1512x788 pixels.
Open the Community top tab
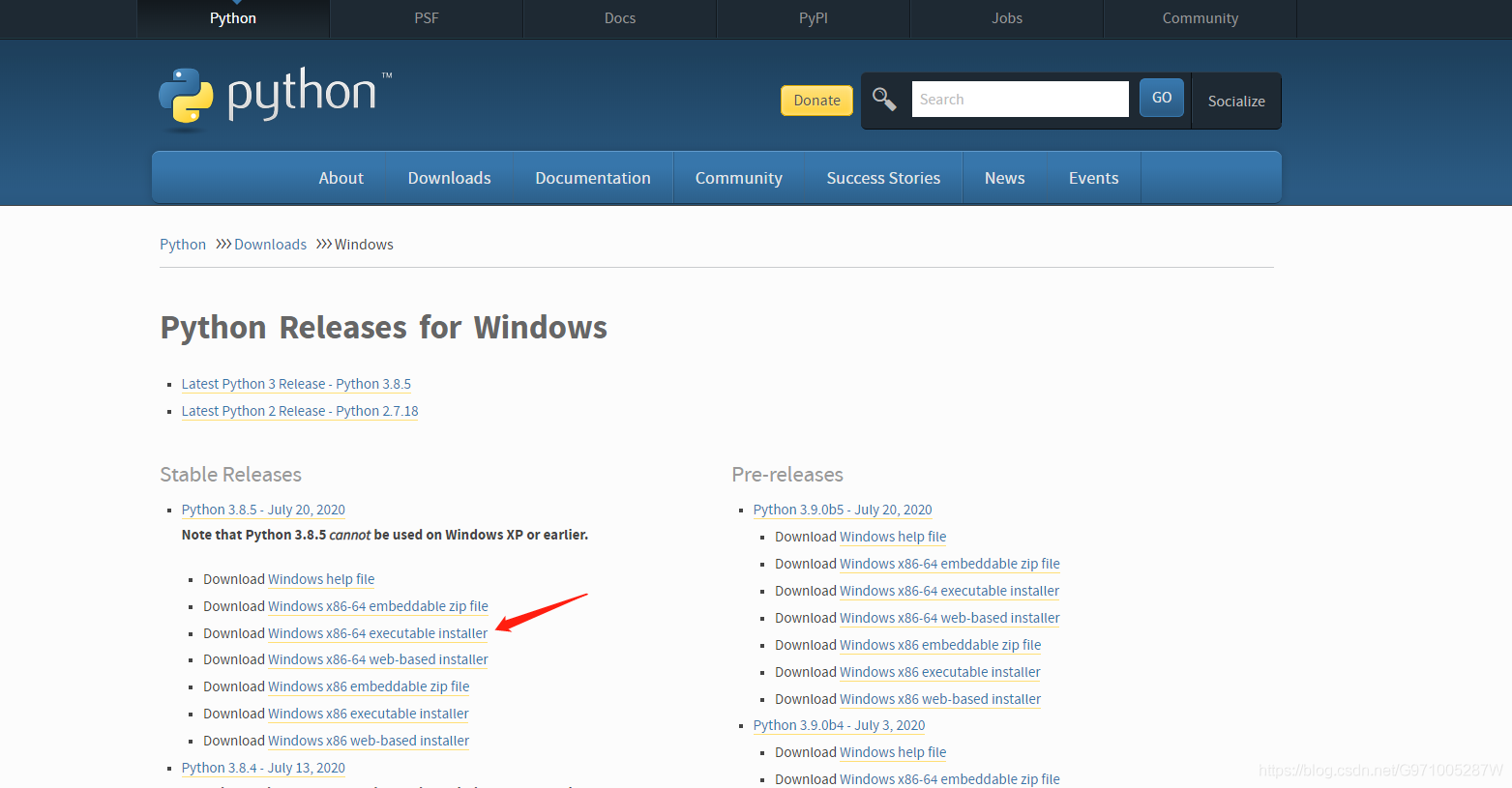(1201, 18)
